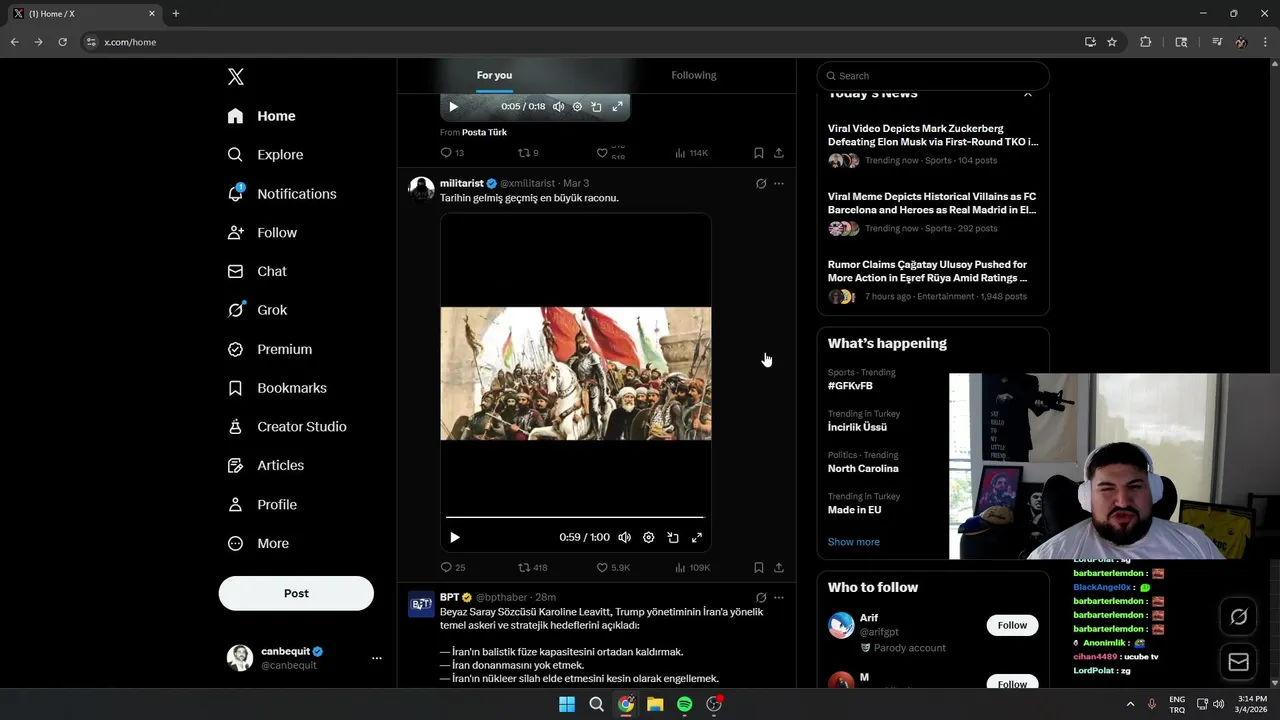Open canbequit account options menu
This screenshot has width=1280, height=720.
pos(377,658)
